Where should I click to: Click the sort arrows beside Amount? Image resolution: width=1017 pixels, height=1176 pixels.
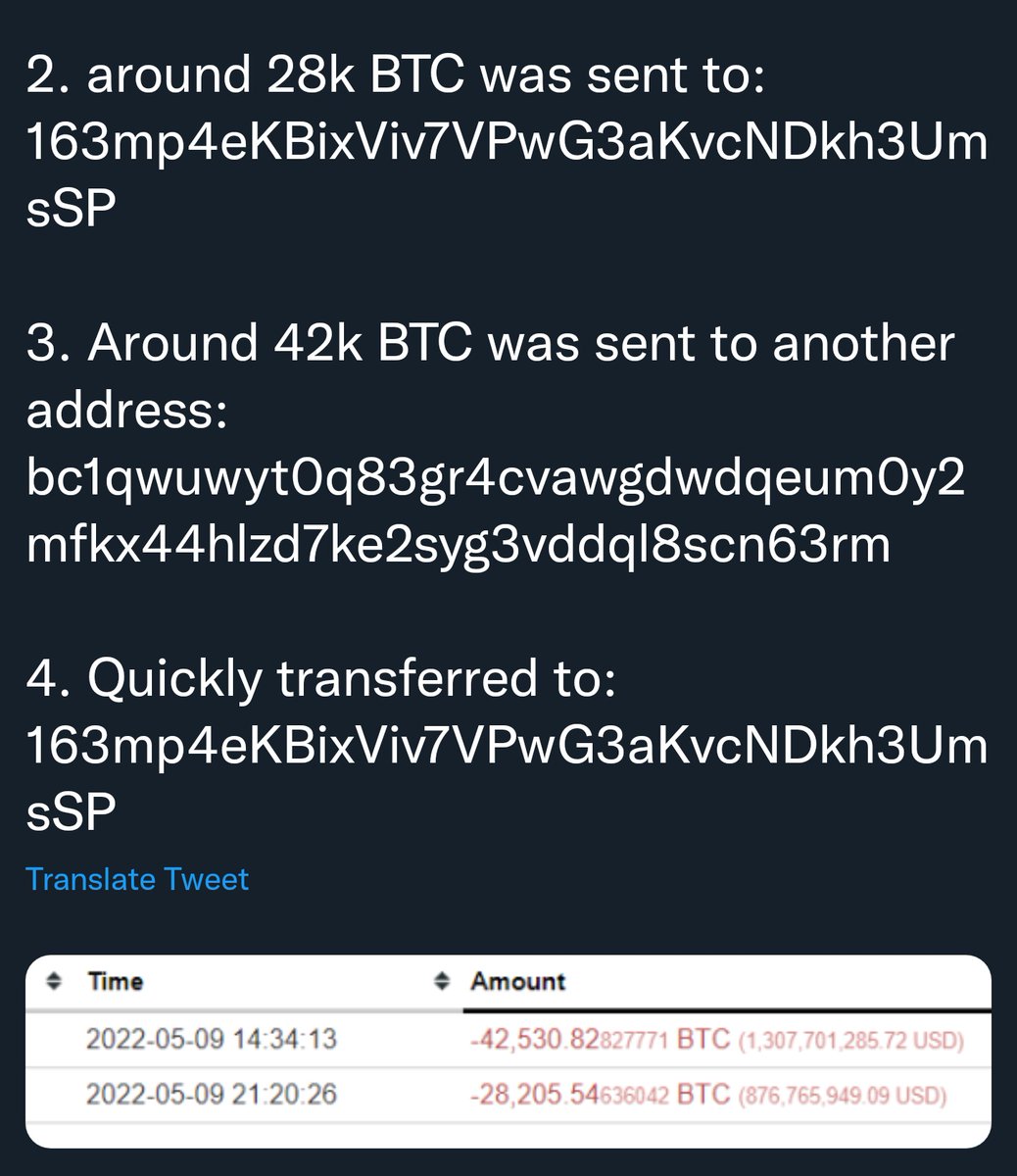pyautogui.click(x=444, y=981)
